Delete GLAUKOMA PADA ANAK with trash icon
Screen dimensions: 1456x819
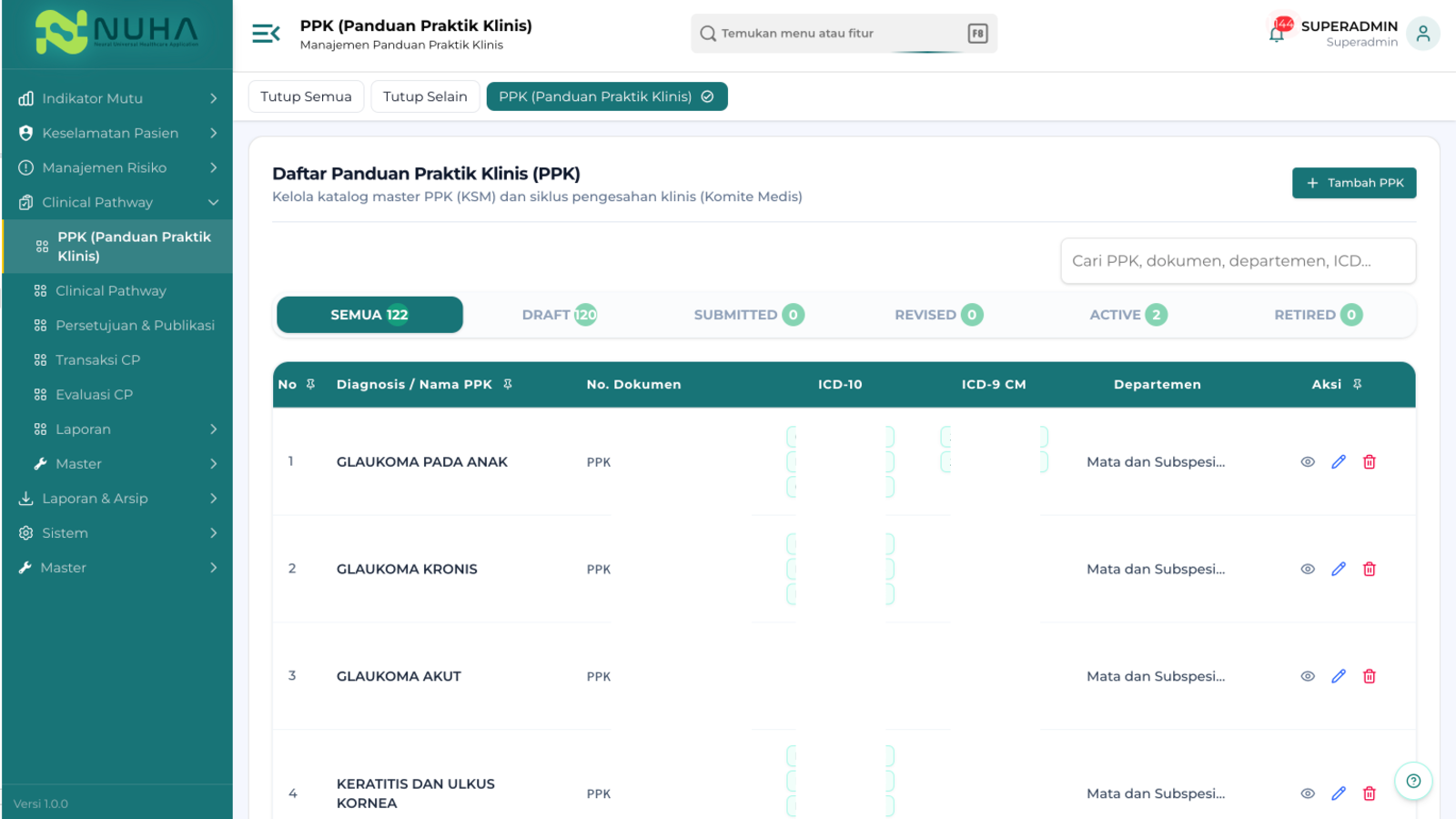click(1370, 461)
